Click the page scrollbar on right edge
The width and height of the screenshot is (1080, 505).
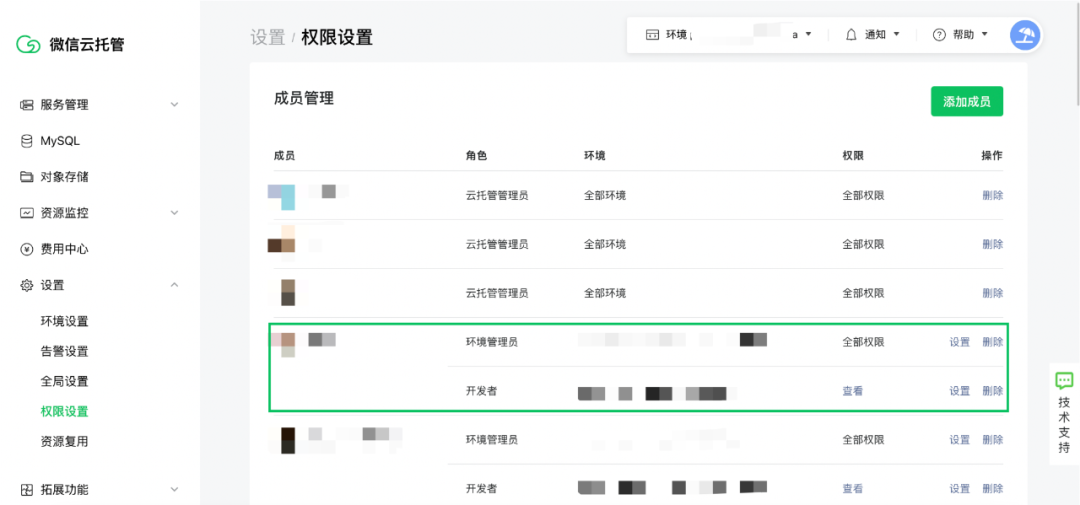click(x=1077, y=52)
